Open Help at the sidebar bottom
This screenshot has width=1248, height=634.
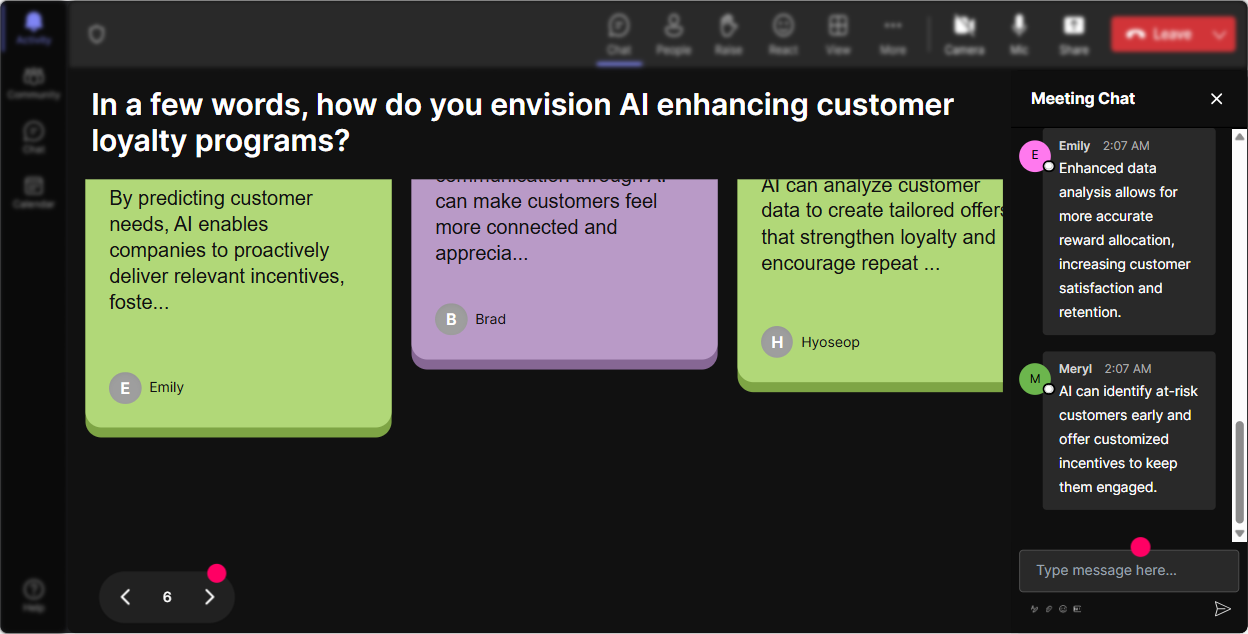tap(33, 595)
